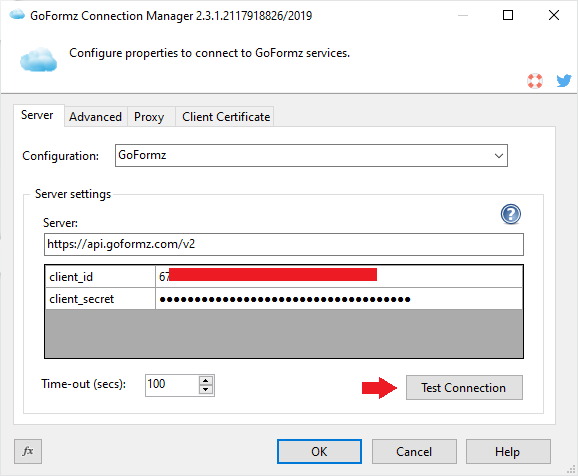Screen dimensions: 578x476
Task: Select the Client Certificate tab
Action: [226, 117]
